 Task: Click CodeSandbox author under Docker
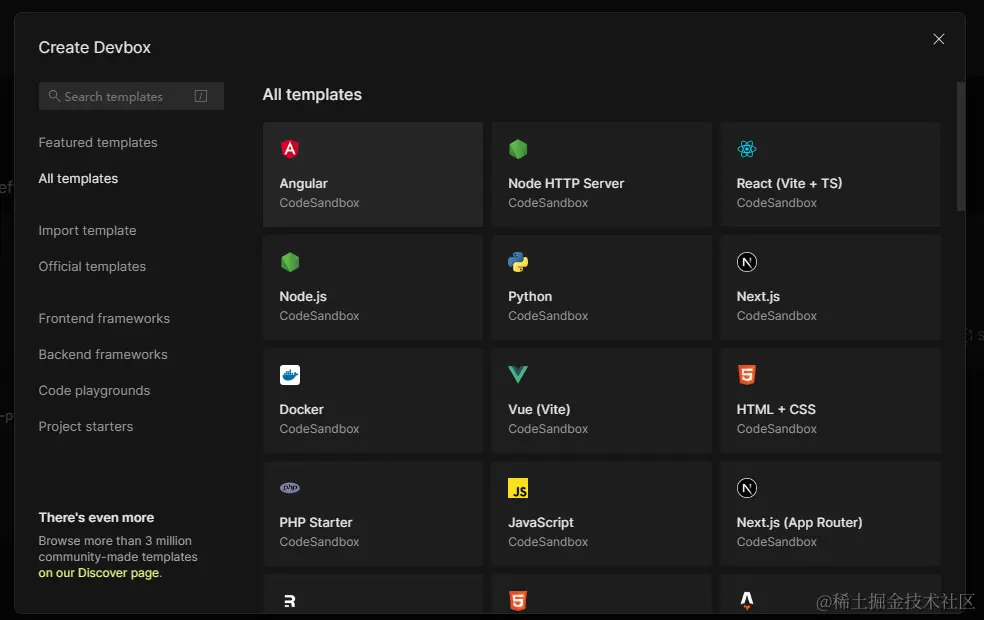point(319,429)
